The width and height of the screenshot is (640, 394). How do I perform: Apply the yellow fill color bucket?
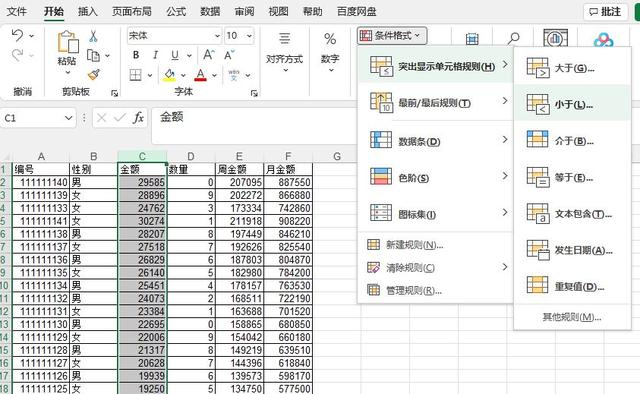click(x=169, y=75)
